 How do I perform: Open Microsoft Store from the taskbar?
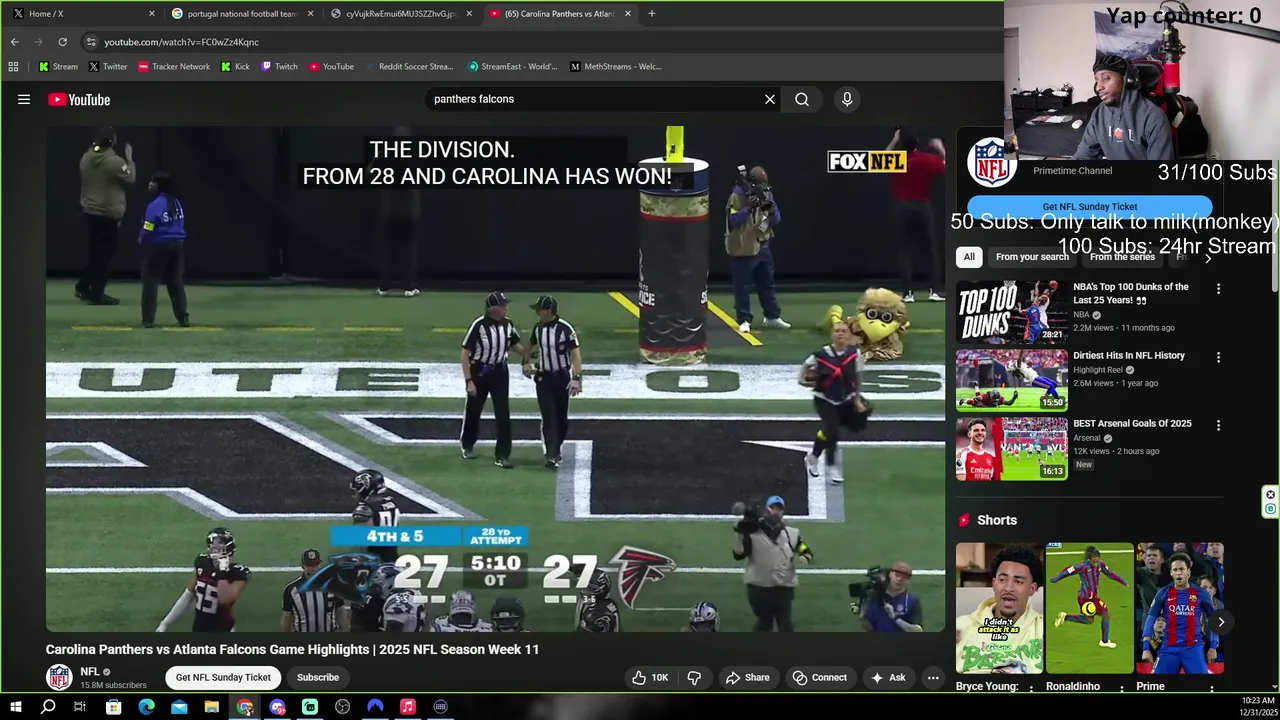[114, 707]
